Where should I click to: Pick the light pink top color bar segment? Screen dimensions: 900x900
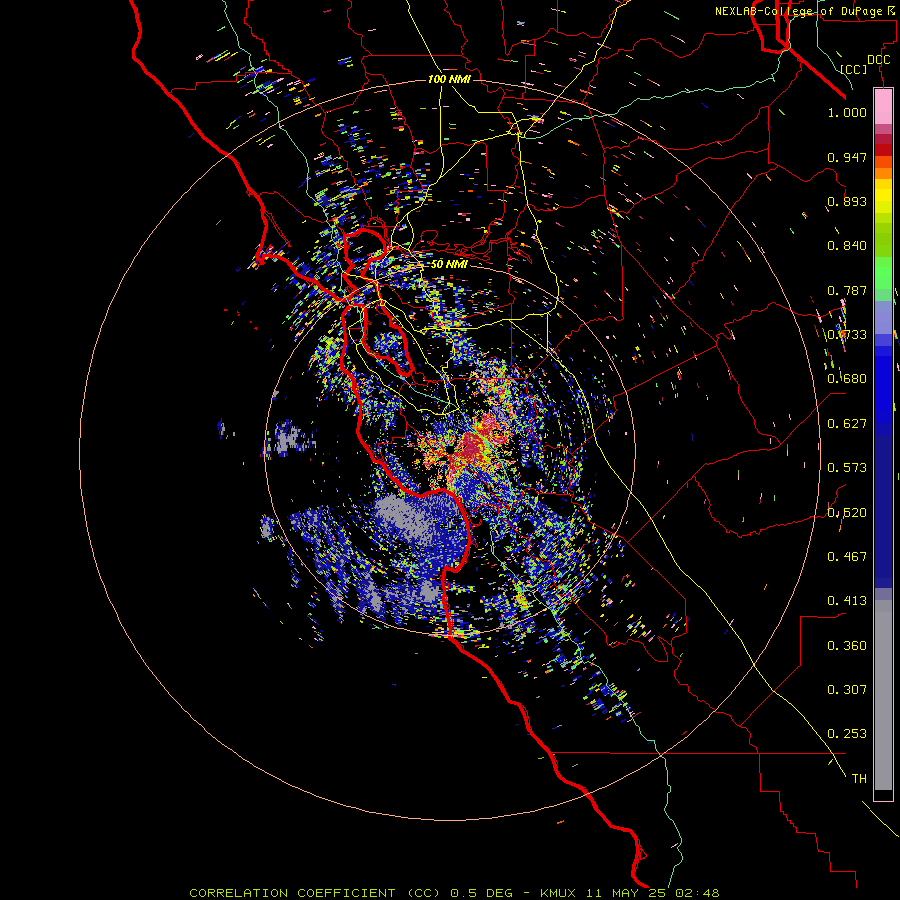point(883,106)
